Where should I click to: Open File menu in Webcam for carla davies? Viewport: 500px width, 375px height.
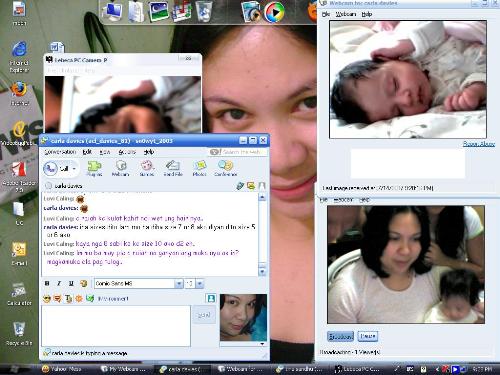tap(326, 14)
